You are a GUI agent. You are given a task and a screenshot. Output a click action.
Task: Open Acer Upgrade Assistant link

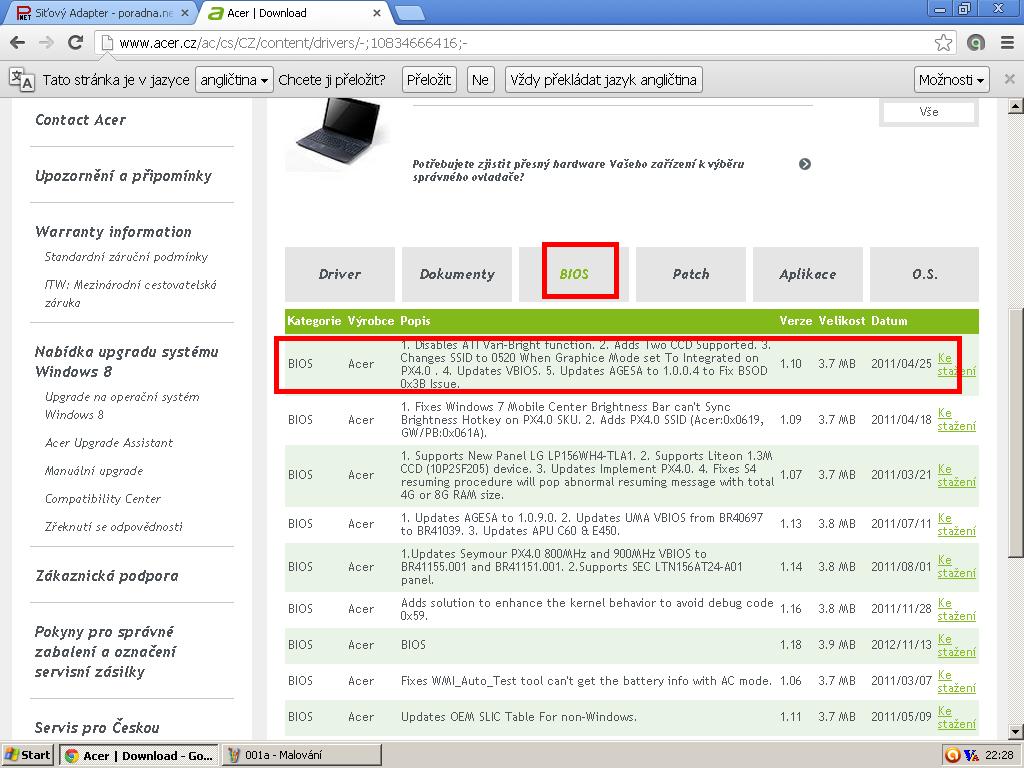click(108, 443)
